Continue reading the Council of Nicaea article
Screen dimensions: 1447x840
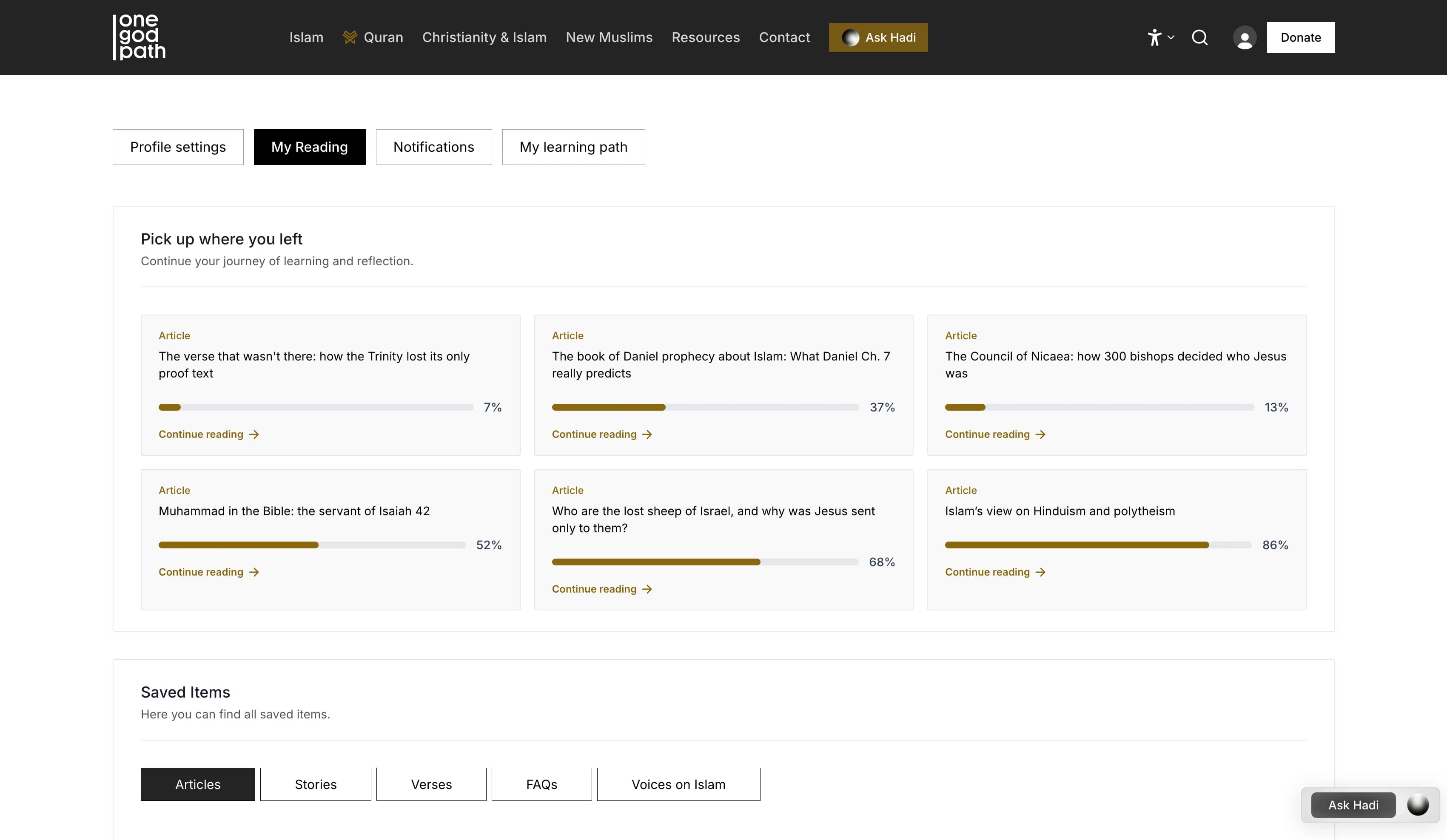click(x=994, y=434)
